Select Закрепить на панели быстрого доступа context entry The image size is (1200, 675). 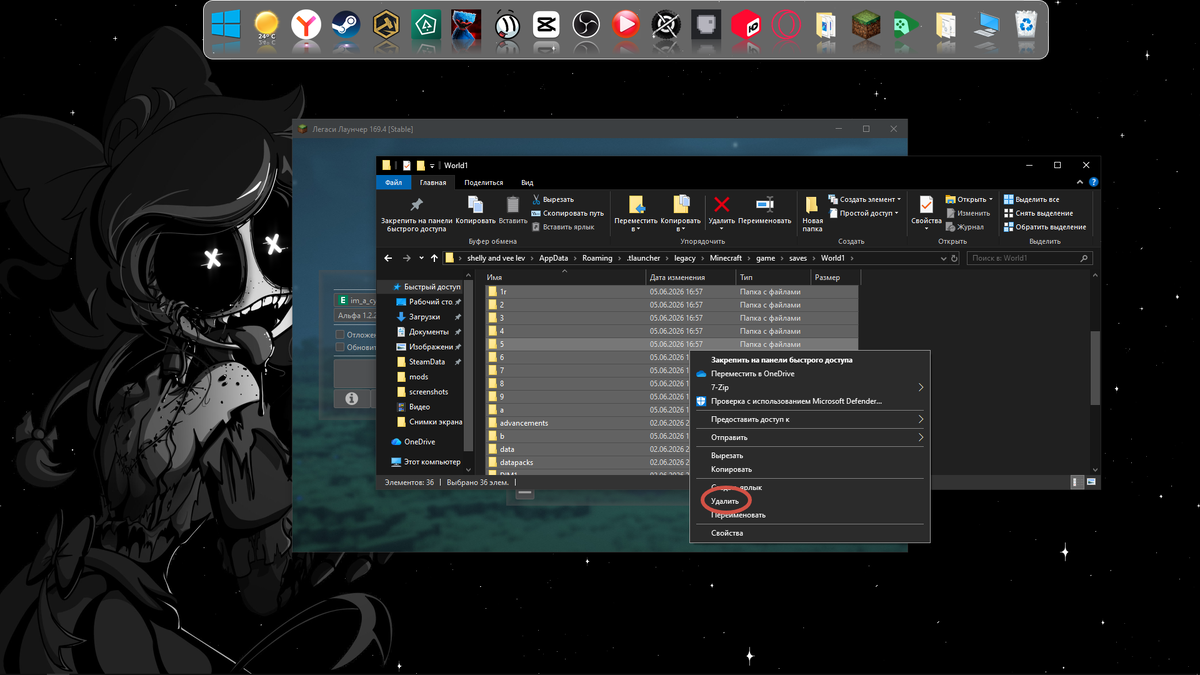coord(781,359)
